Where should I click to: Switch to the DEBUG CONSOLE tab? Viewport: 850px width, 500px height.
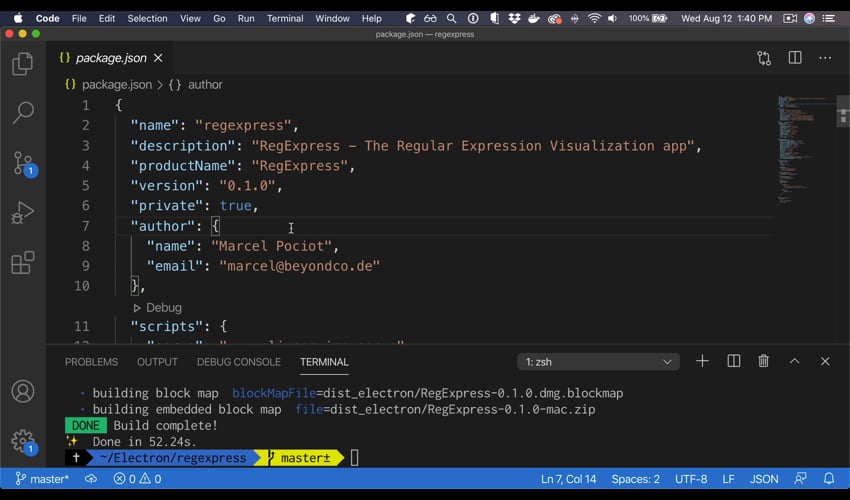pyautogui.click(x=239, y=362)
